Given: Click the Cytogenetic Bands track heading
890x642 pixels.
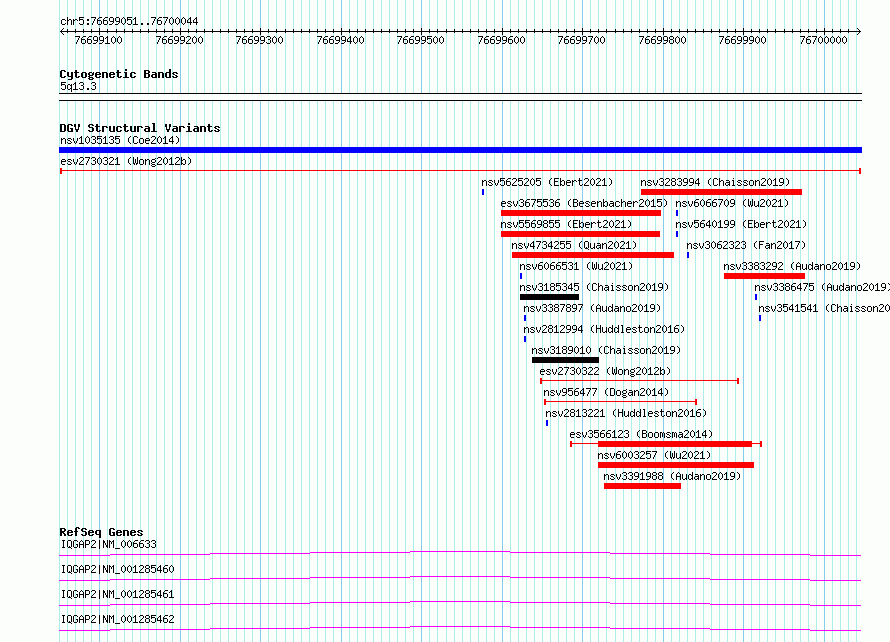Looking at the screenshot, I should [x=119, y=74].
